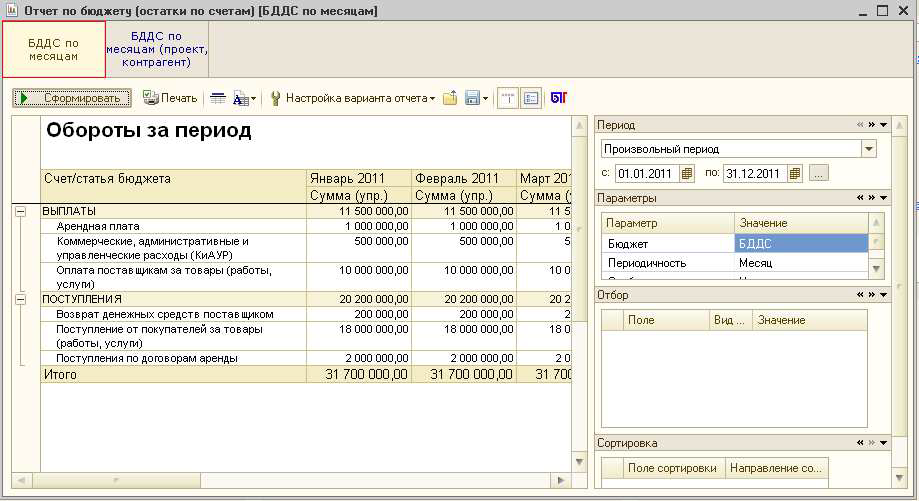Select the БДДС budget value cell
The image size is (919, 501).
pos(801,243)
